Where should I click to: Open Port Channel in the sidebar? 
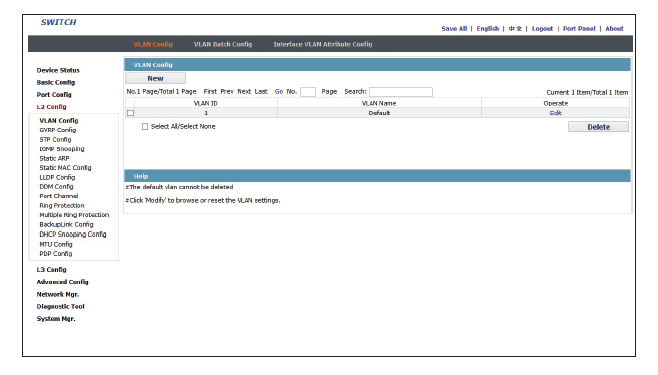(59, 196)
